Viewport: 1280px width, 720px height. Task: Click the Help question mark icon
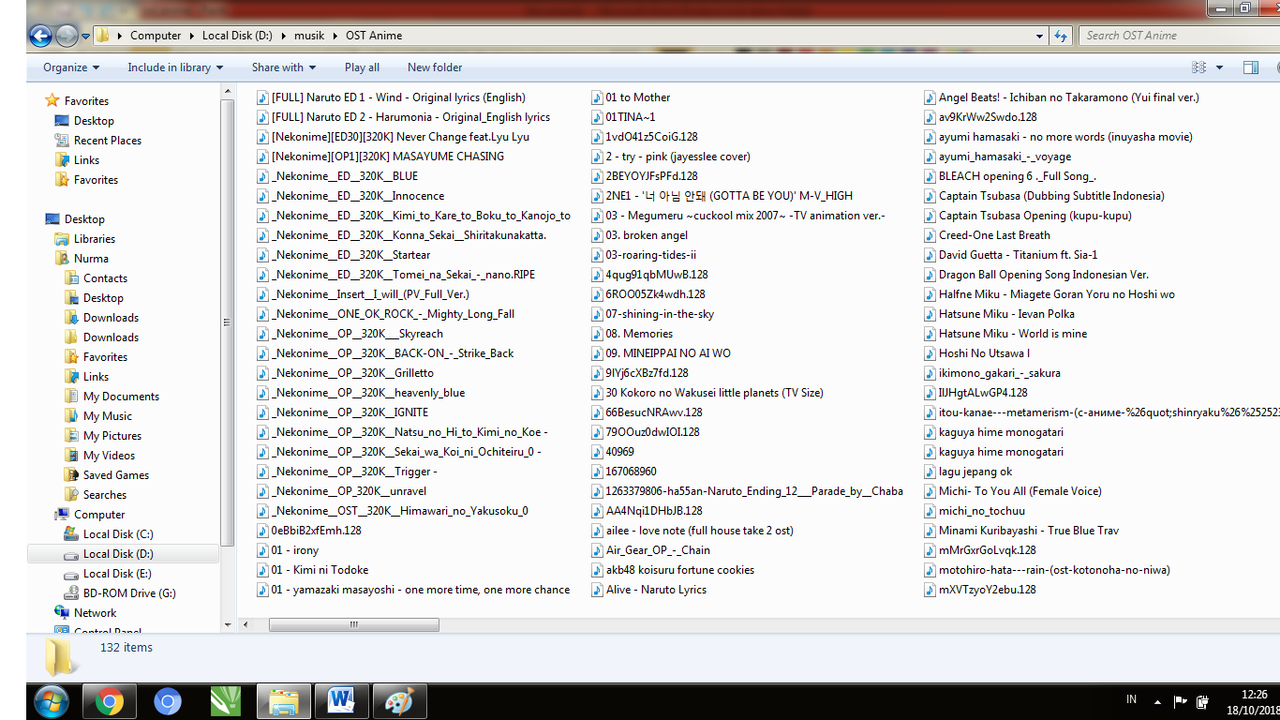(1279, 67)
